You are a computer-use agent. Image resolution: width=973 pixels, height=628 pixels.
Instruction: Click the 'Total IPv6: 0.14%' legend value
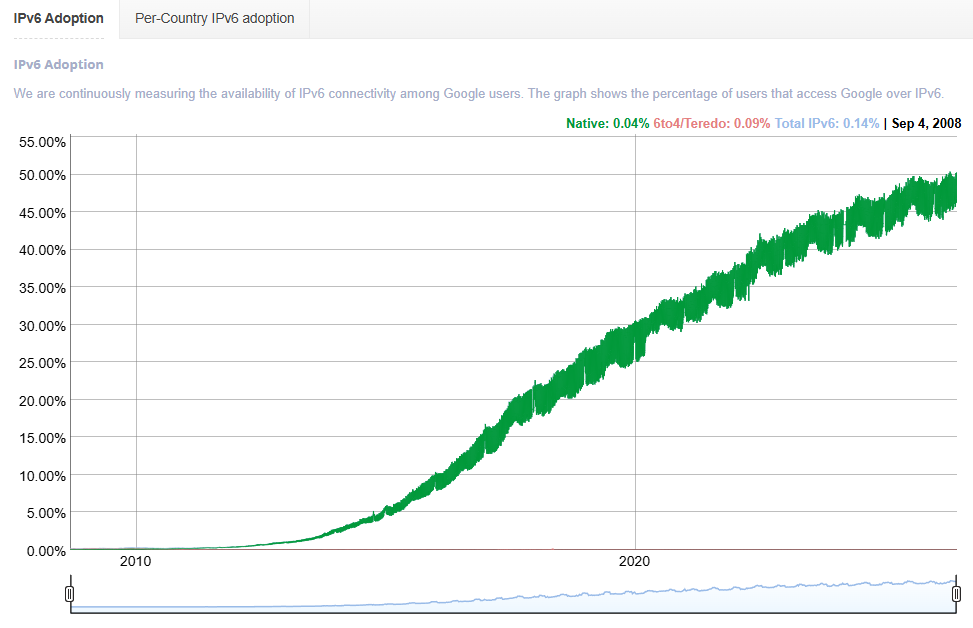(827, 123)
